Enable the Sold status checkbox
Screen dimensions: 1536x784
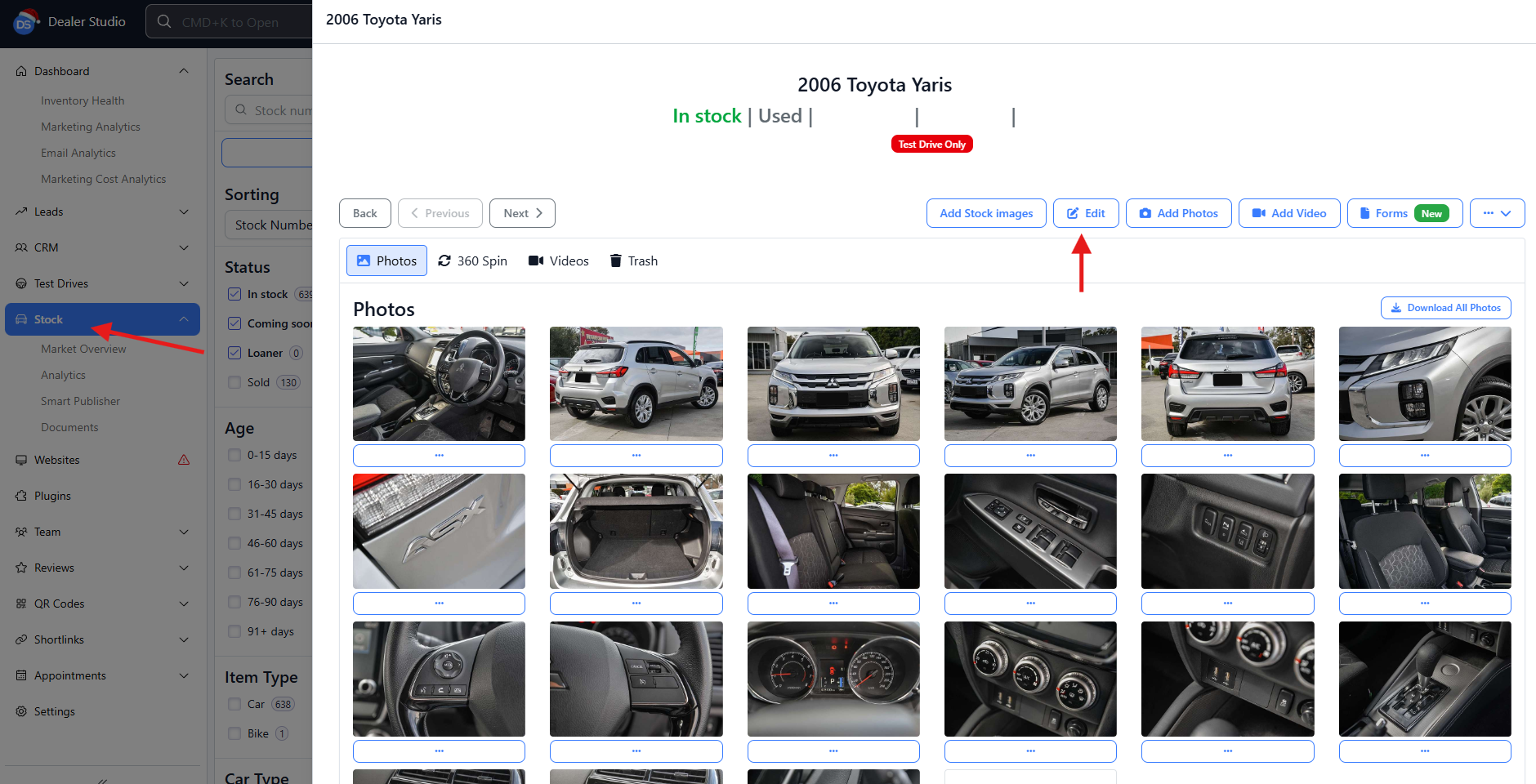coord(234,382)
